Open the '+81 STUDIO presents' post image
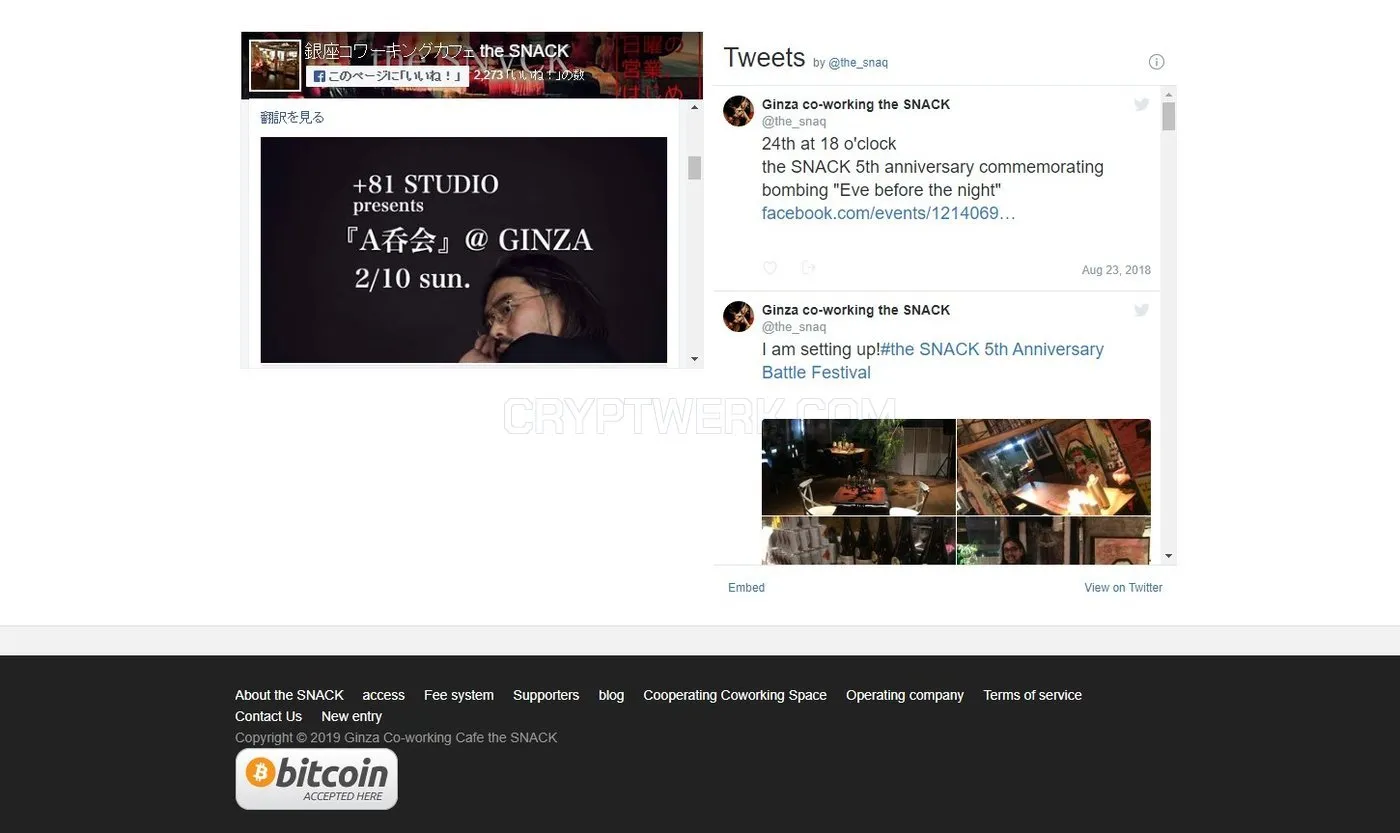Screen dimensions: 1400x833 pos(464,250)
